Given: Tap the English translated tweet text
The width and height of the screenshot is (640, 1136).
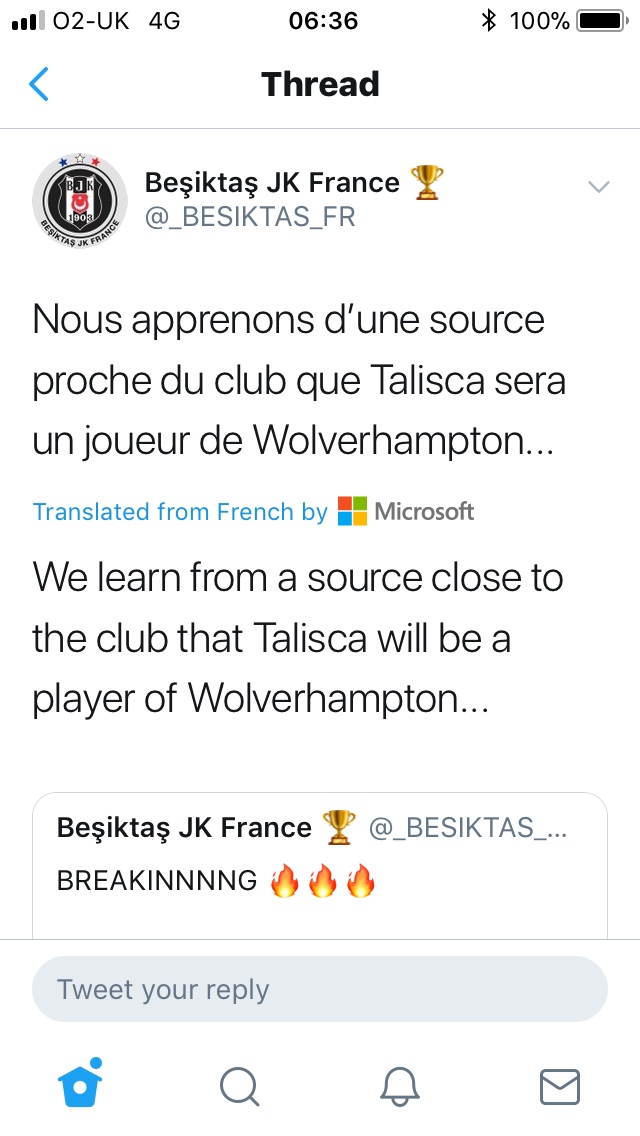Looking at the screenshot, I should (297, 638).
